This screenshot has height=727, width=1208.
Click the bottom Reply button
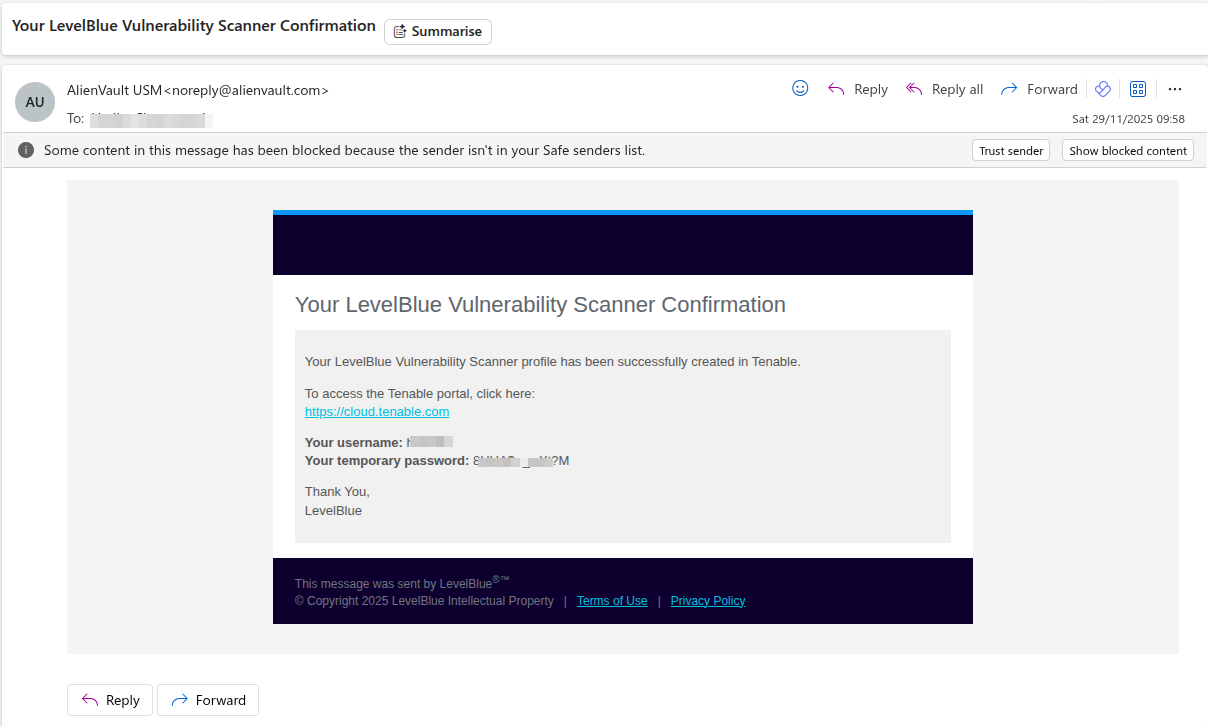tap(110, 700)
